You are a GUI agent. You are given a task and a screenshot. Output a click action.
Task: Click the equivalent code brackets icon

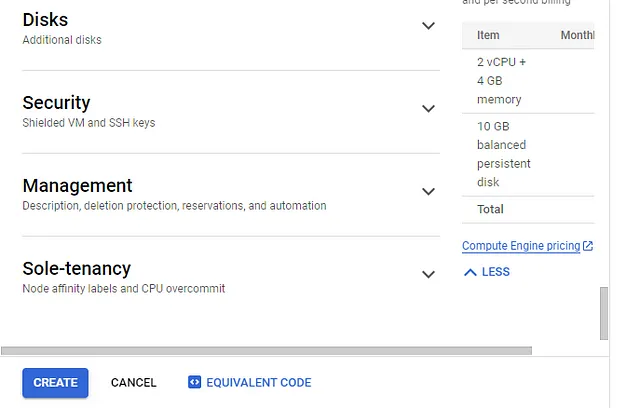pos(194,382)
